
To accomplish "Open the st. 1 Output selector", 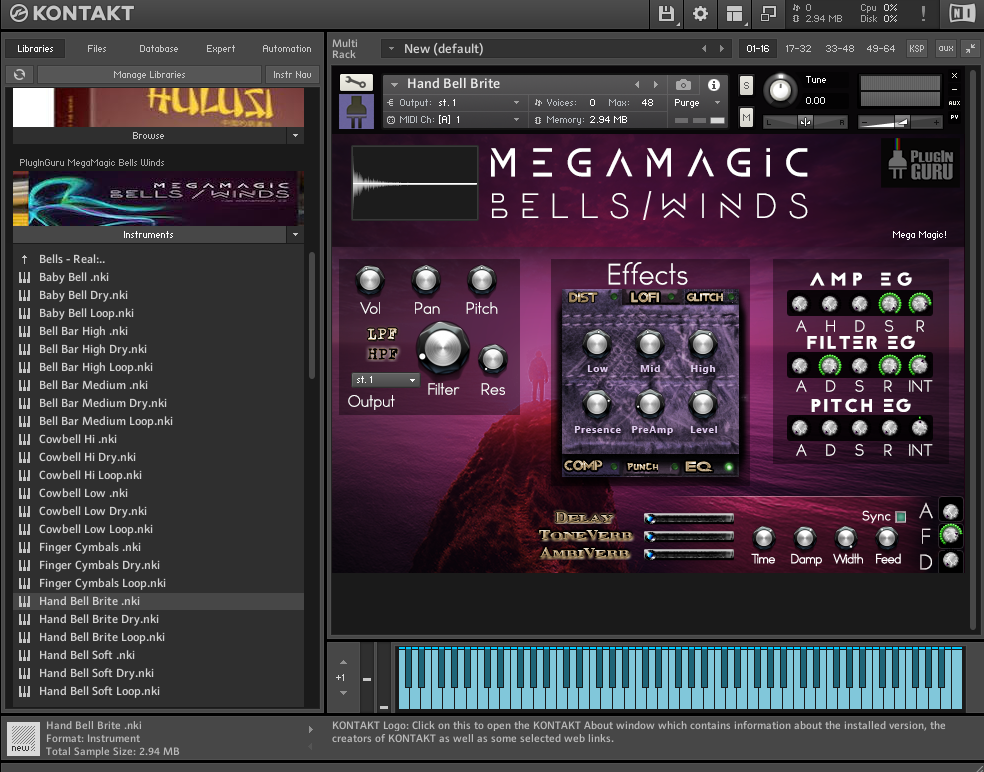I will (385, 380).
